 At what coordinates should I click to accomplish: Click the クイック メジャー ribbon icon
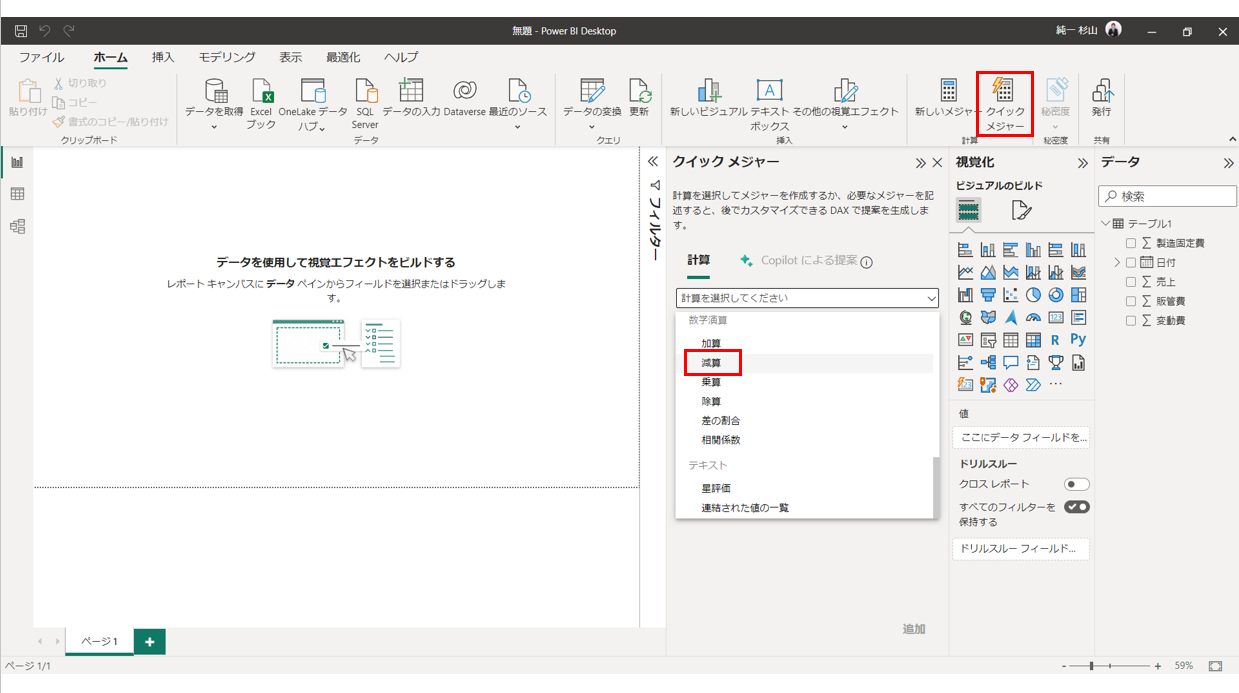click(x=1005, y=91)
